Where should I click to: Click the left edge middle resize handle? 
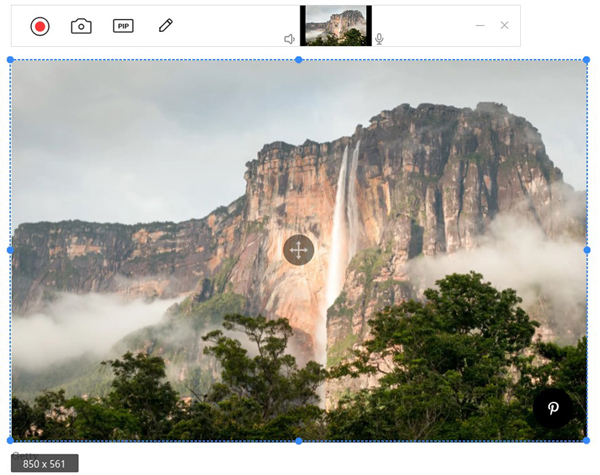point(11,250)
